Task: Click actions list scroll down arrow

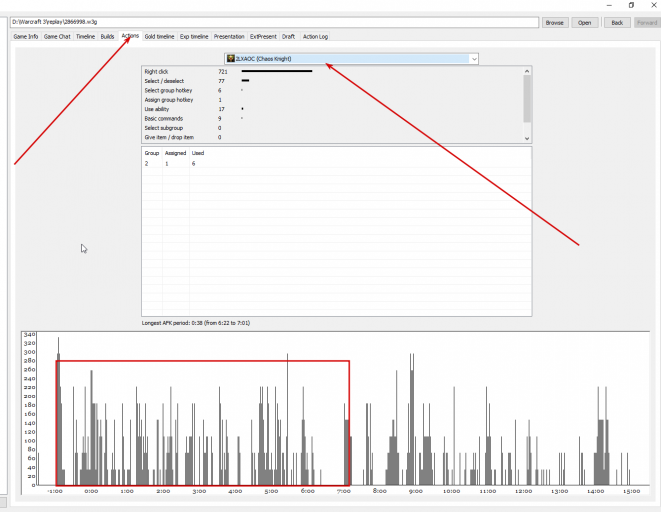Action: [x=527, y=138]
